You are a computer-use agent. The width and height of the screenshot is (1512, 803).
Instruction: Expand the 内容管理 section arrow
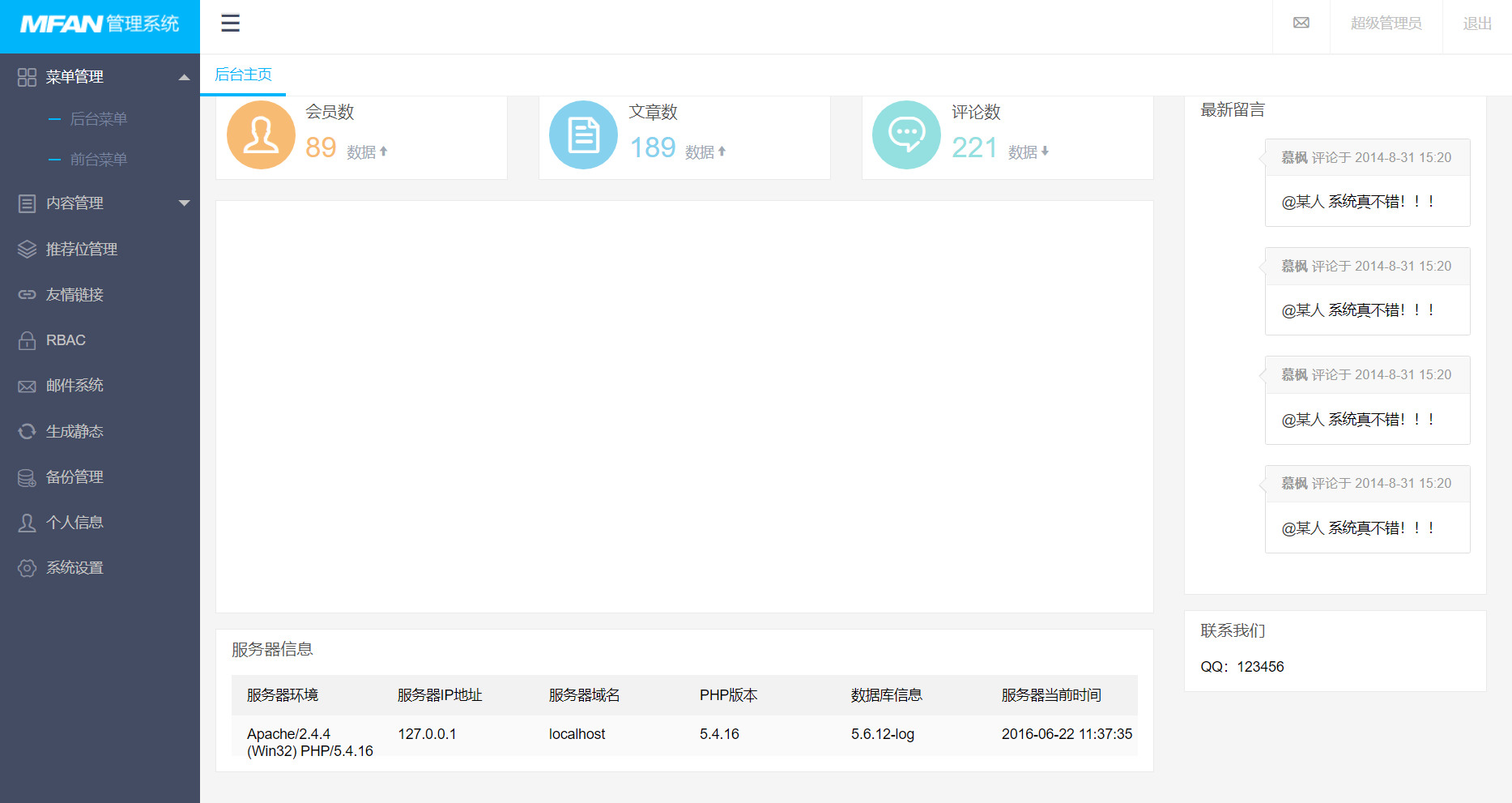(x=184, y=203)
